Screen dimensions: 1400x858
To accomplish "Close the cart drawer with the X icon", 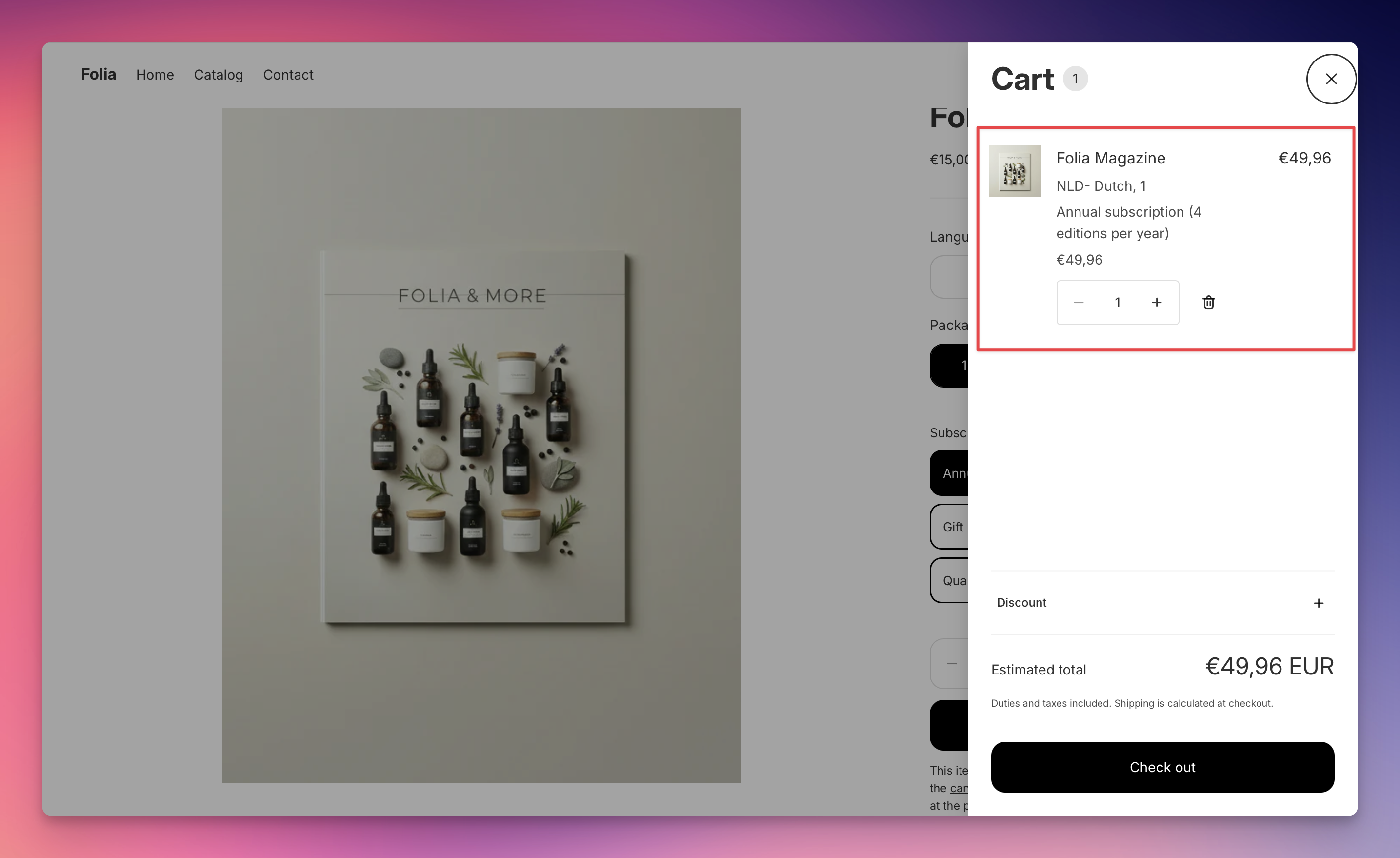I will click(x=1331, y=79).
